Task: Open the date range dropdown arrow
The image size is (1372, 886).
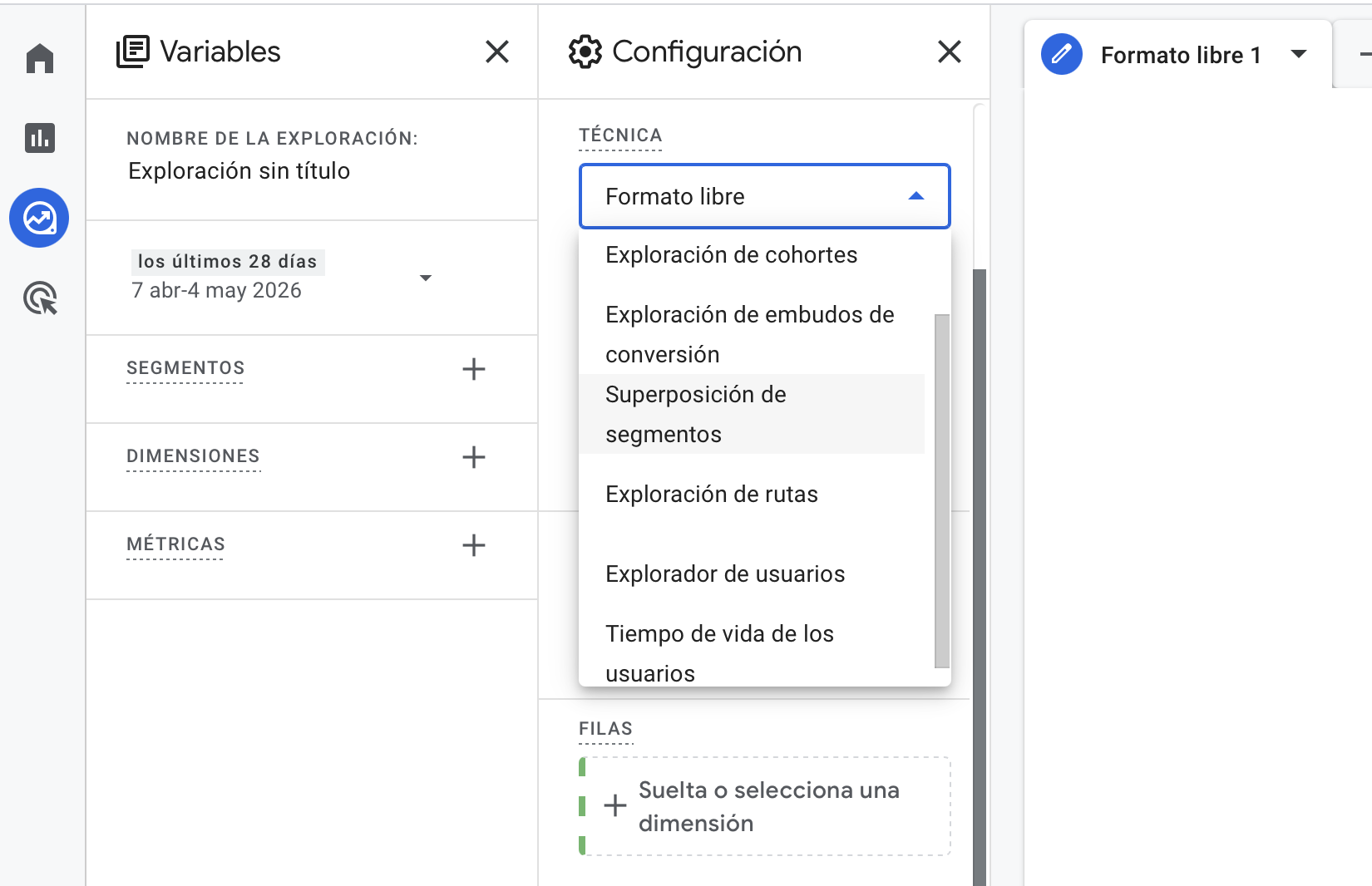Action: (x=426, y=278)
